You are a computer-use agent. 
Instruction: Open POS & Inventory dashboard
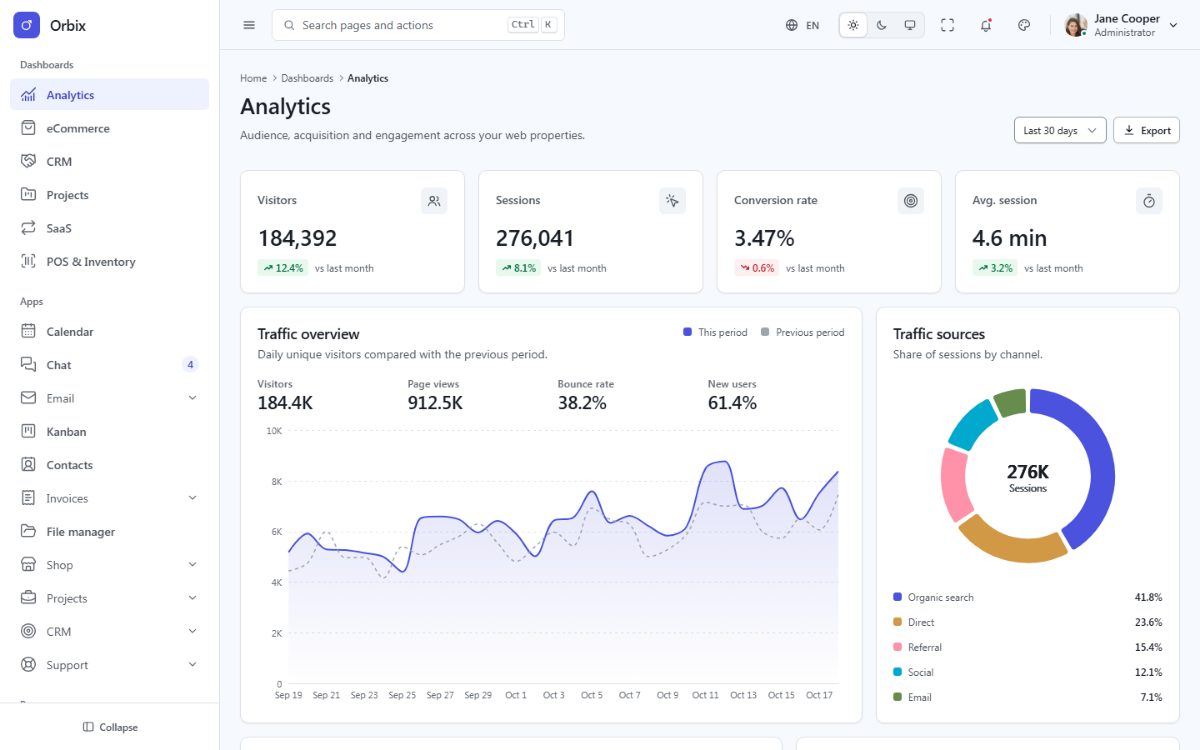pos(110,261)
